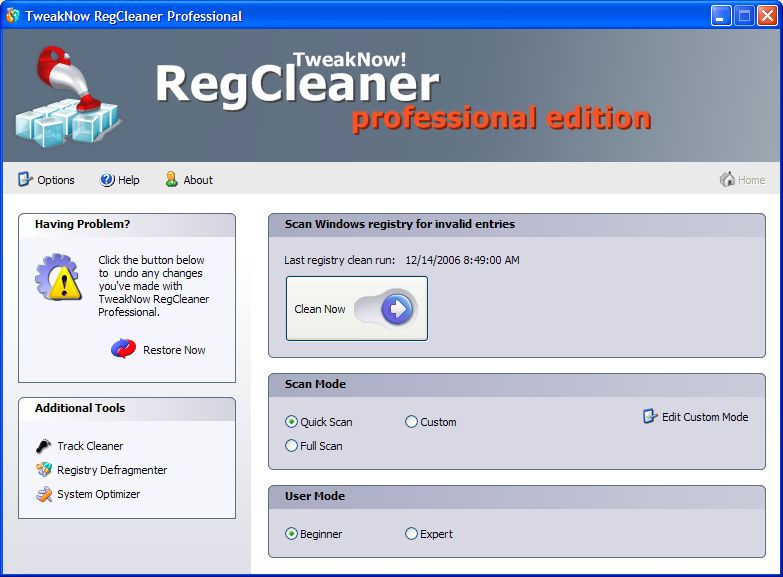The width and height of the screenshot is (783, 577).
Task: Click the title bar application icon
Action: (12, 15)
